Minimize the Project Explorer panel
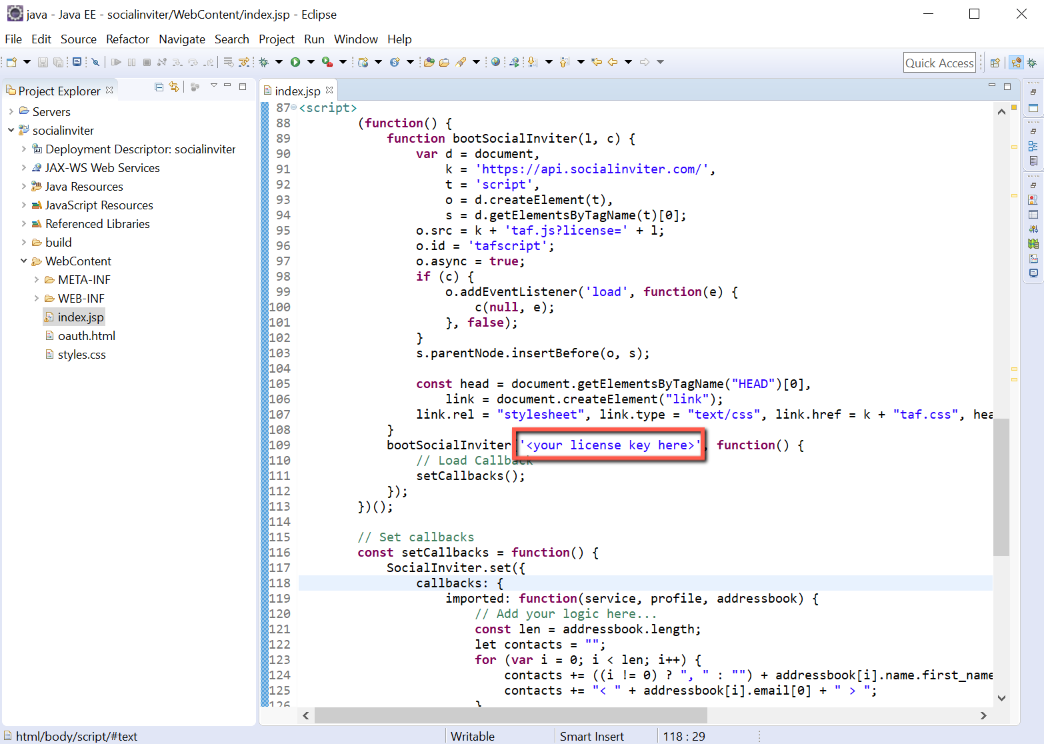Image resolution: width=1044 pixels, height=744 pixels. [x=228, y=86]
